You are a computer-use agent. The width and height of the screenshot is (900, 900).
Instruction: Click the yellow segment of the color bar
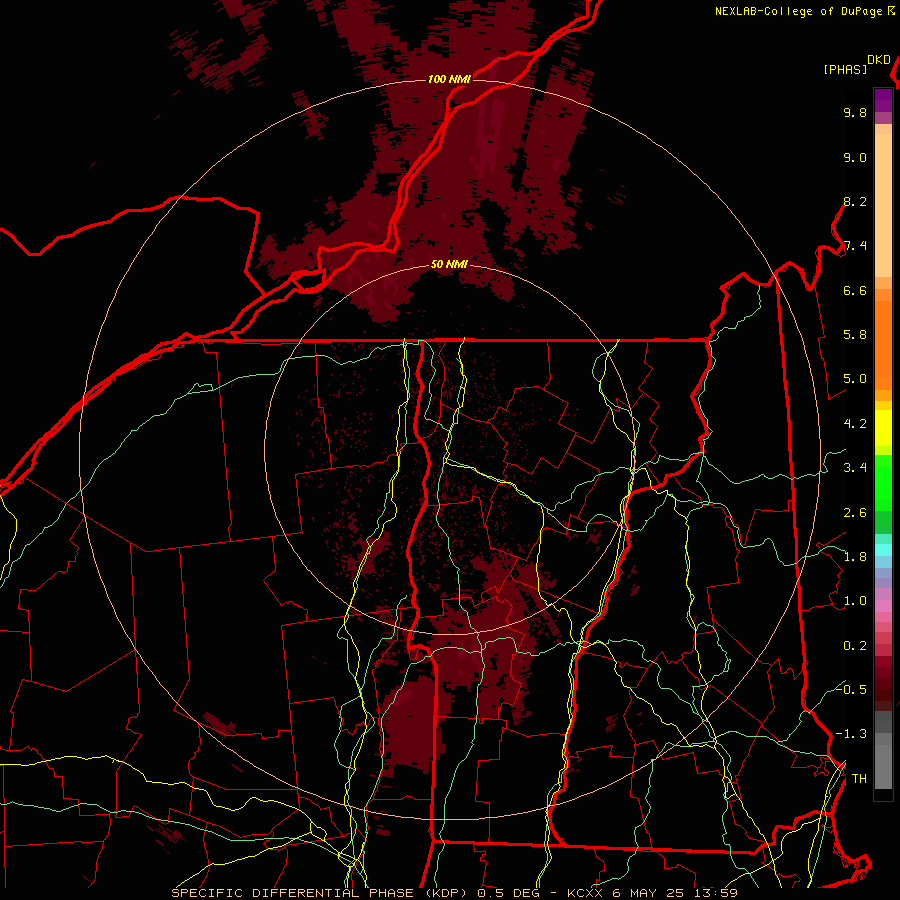pyautogui.click(x=883, y=428)
